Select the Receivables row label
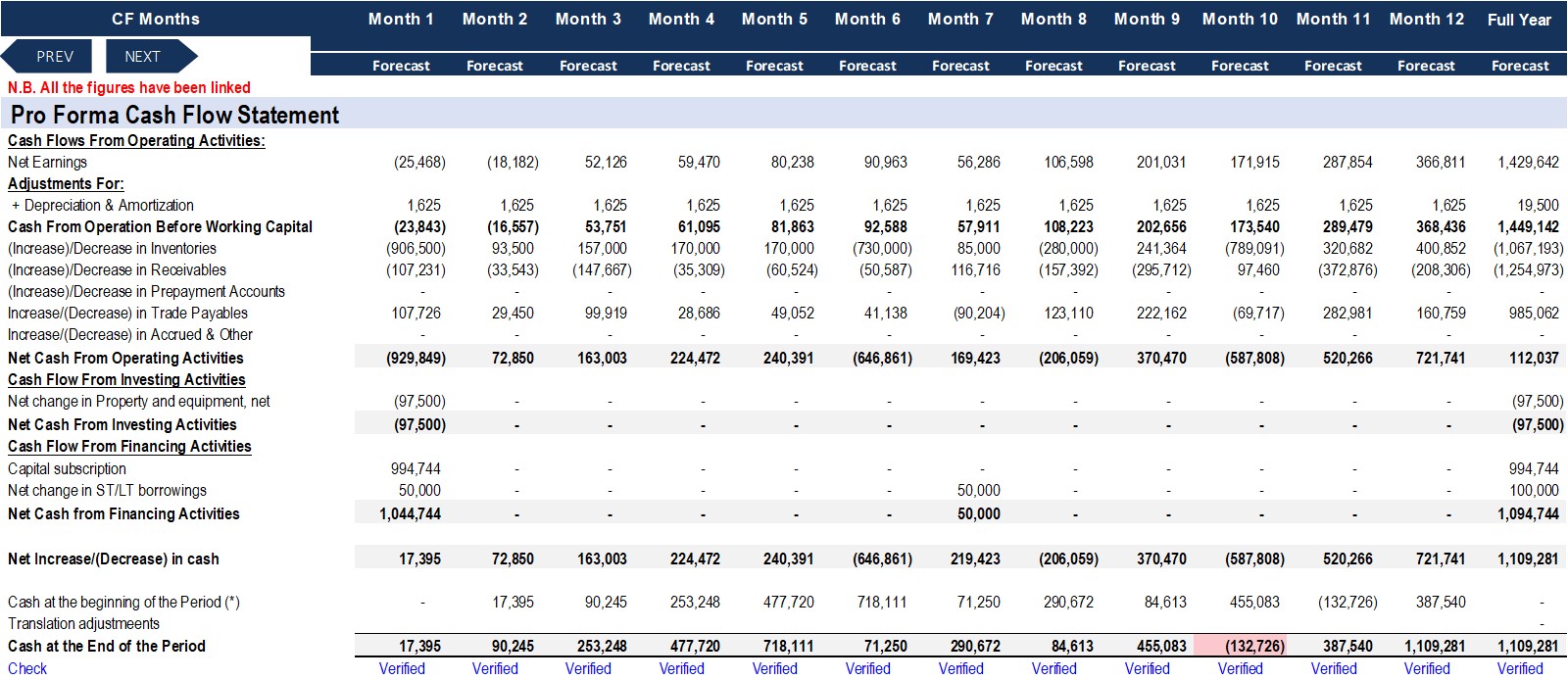 [117, 269]
